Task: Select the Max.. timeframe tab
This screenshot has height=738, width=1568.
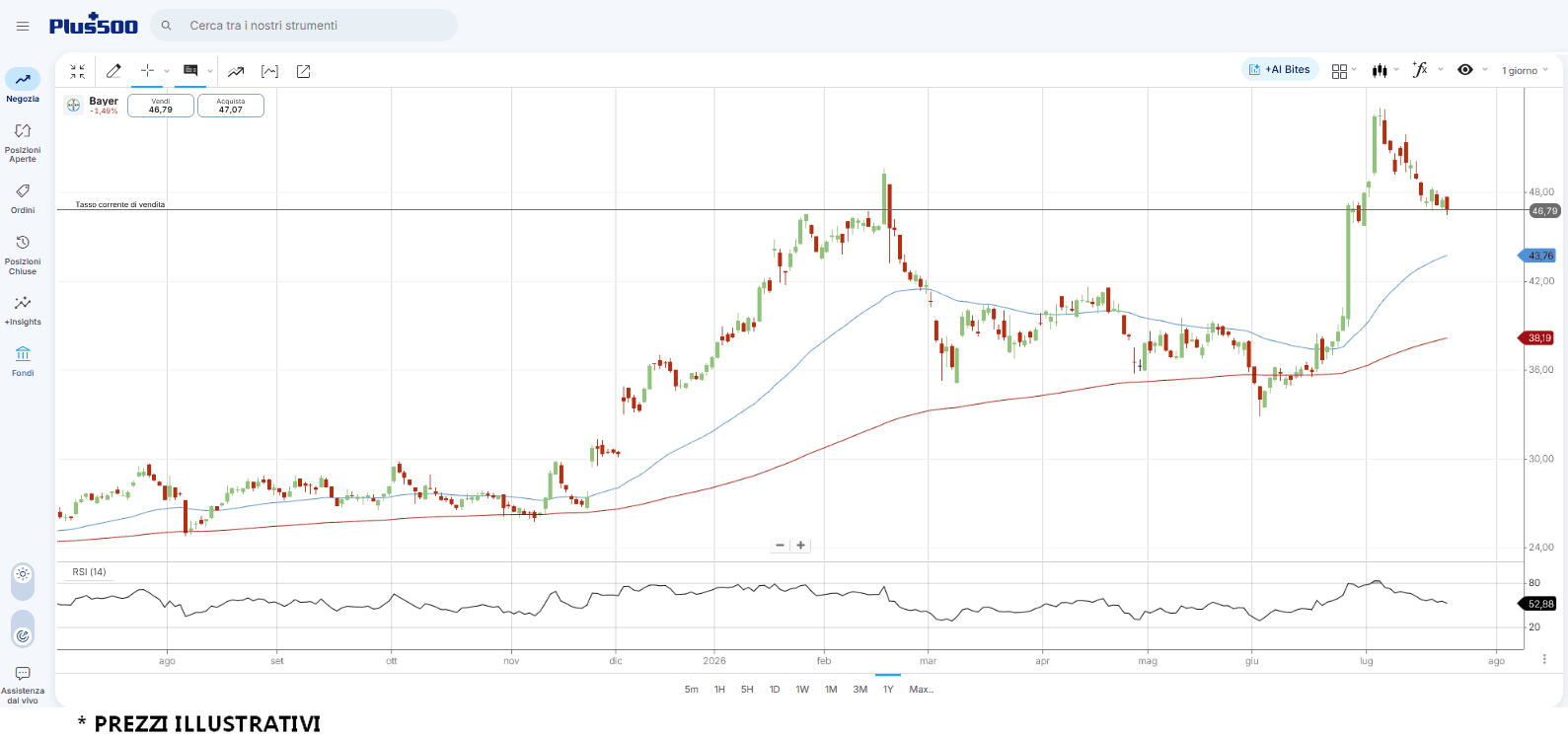Action: pos(922,690)
